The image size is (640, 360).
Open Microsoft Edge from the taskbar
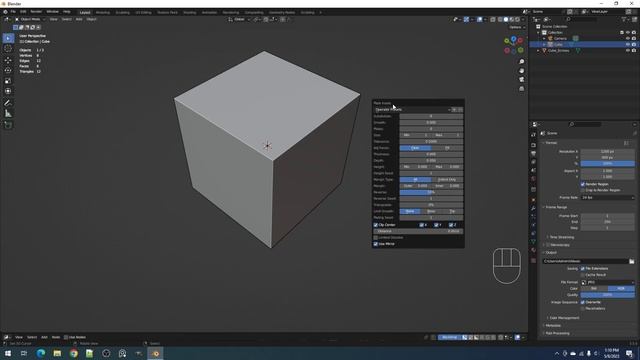tap(41, 353)
